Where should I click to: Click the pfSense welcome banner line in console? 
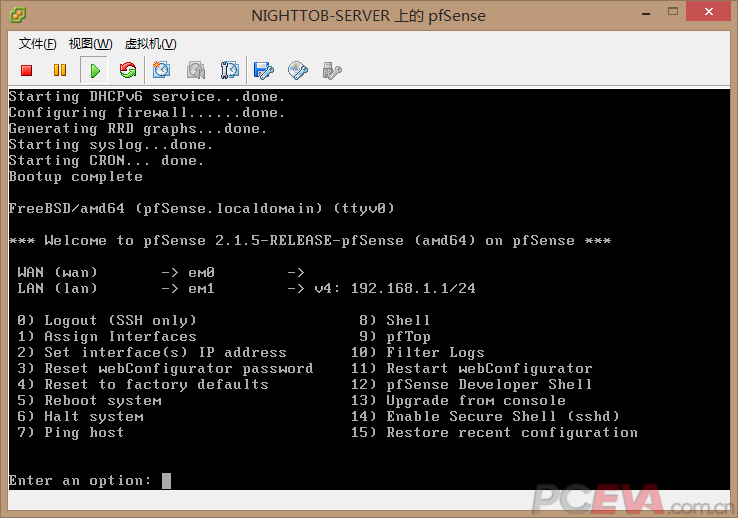point(310,241)
